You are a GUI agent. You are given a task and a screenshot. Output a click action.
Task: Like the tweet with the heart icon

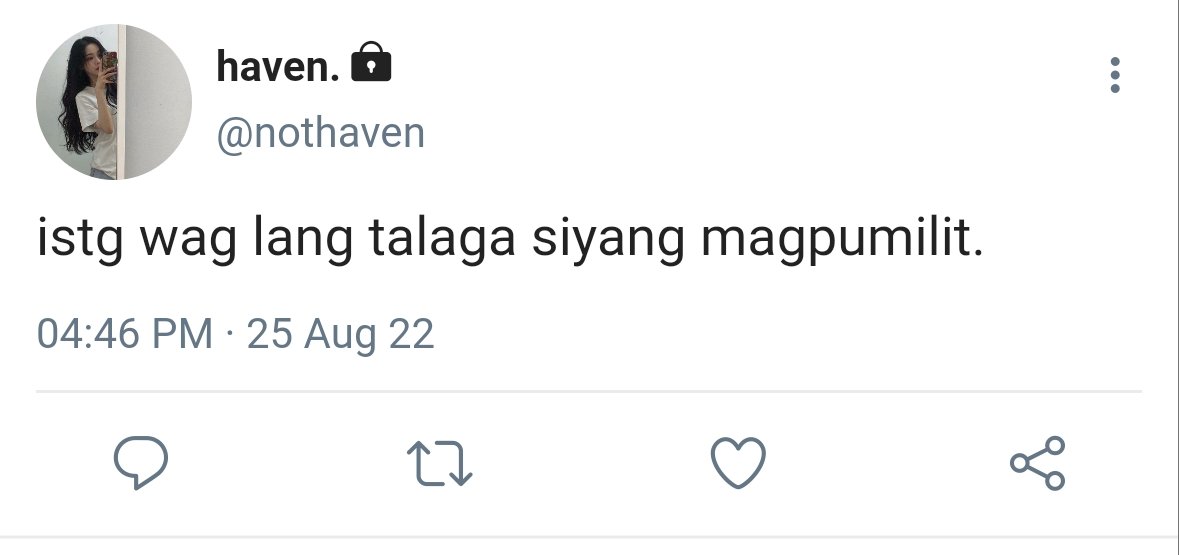pos(738,462)
